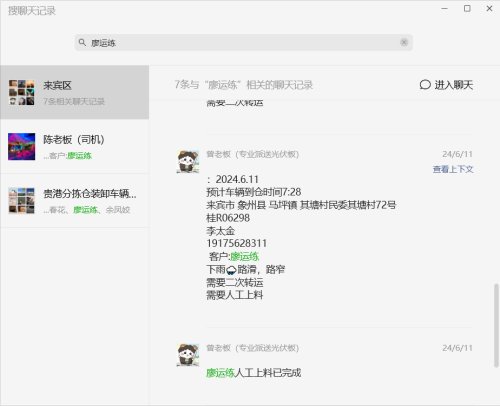Click 曾老板 avatar on first message
The width and height of the screenshot is (500, 406).
(x=188, y=162)
